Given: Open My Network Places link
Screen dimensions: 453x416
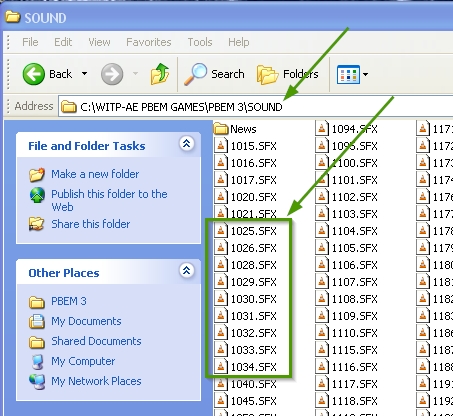Looking at the screenshot, I should (x=96, y=381).
